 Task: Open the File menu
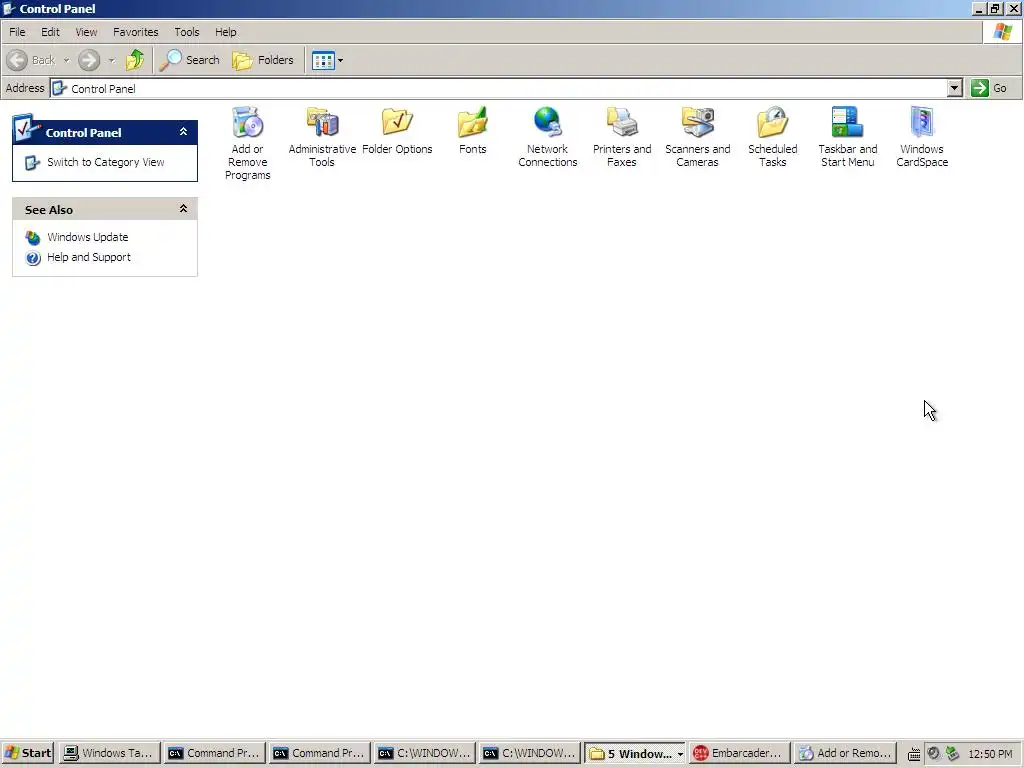click(18, 32)
